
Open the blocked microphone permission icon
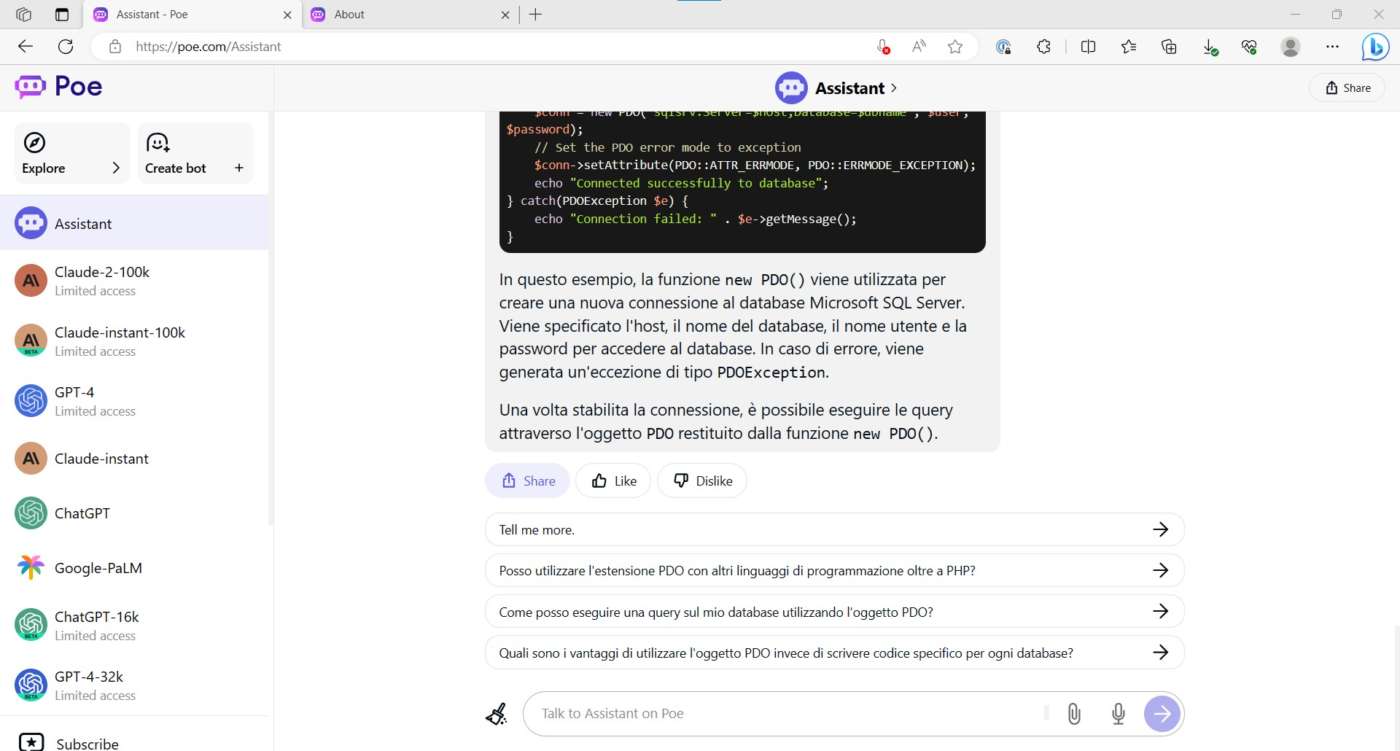click(883, 46)
